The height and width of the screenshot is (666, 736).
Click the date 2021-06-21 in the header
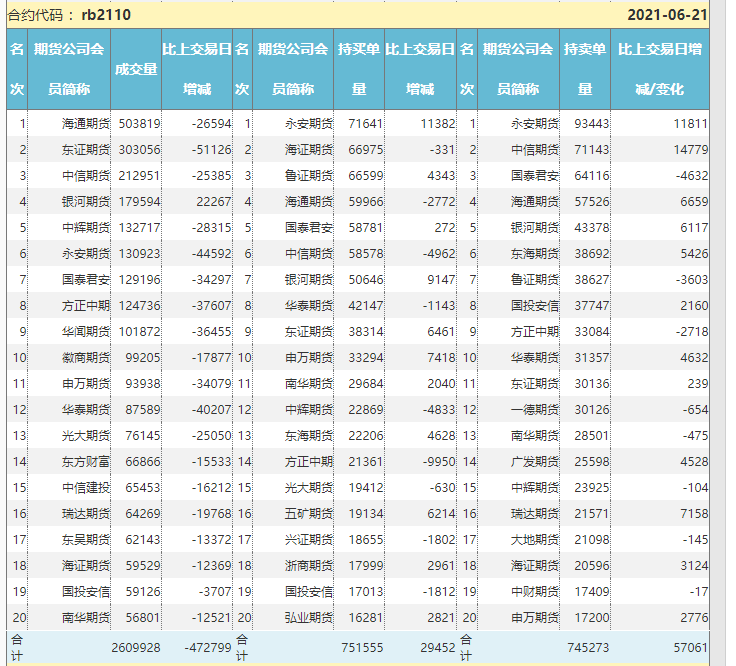tap(667, 15)
